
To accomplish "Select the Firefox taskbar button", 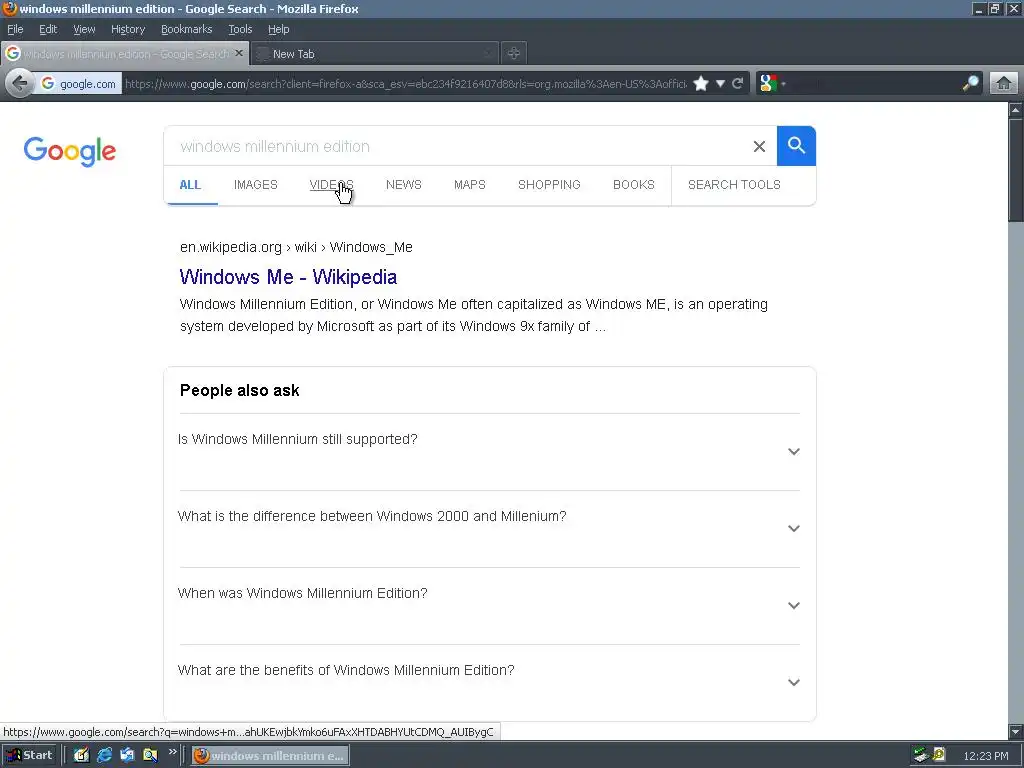I will pyautogui.click(x=270, y=756).
